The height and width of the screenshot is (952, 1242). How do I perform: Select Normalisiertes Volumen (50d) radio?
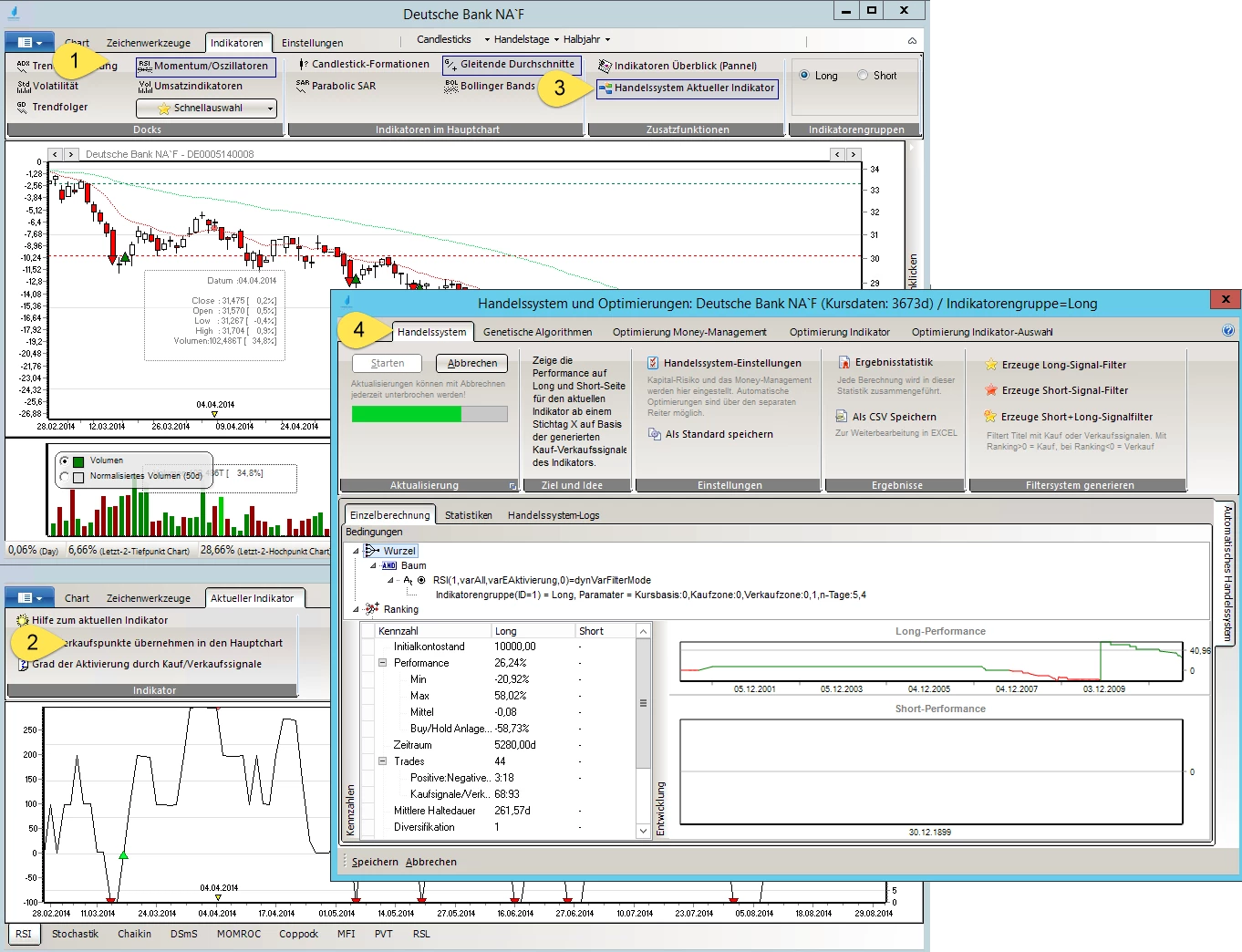[64, 476]
